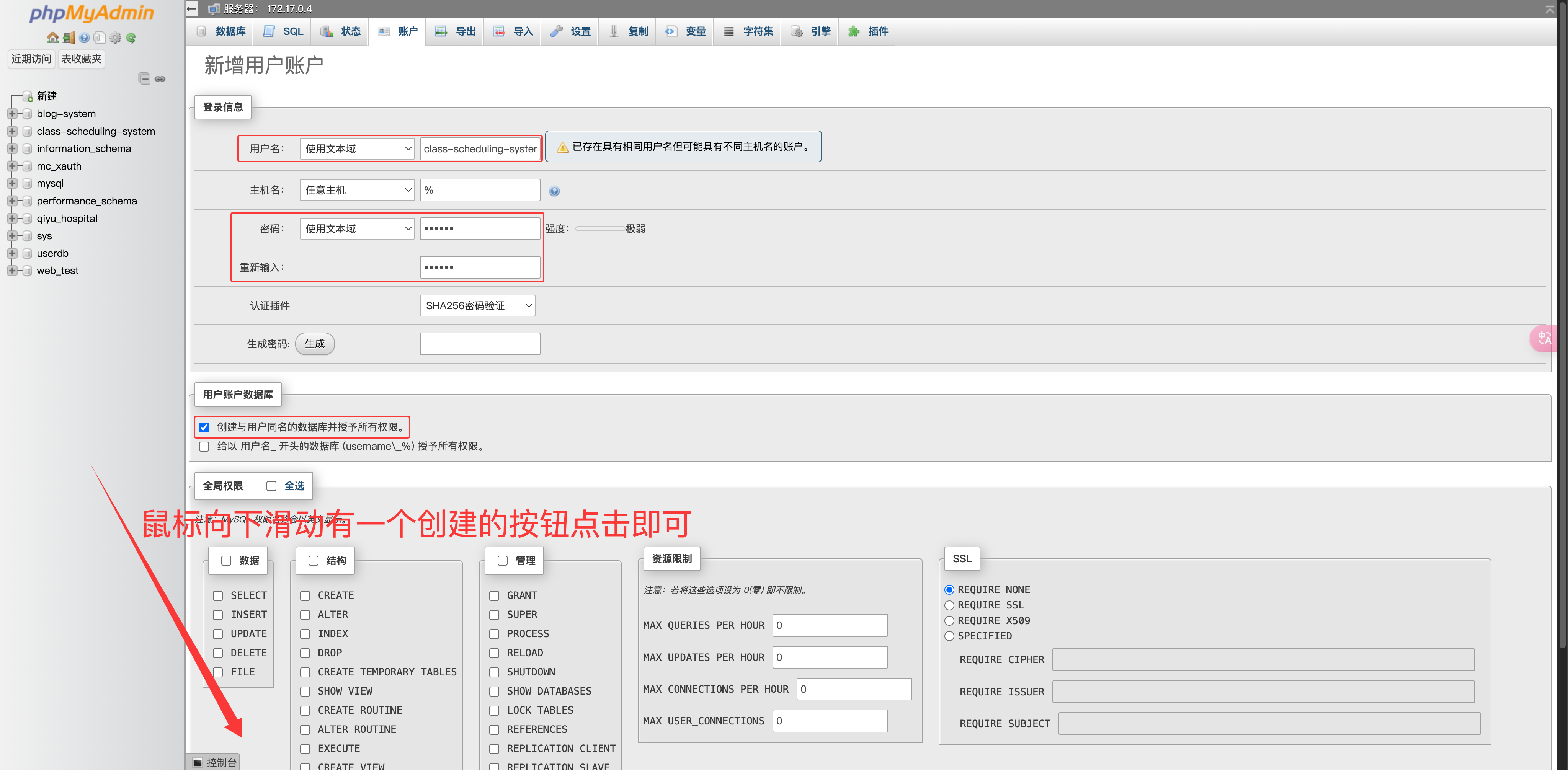Click the MAX QUERIES PER HOUR field
1568x770 pixels.
tap(830, 625)
